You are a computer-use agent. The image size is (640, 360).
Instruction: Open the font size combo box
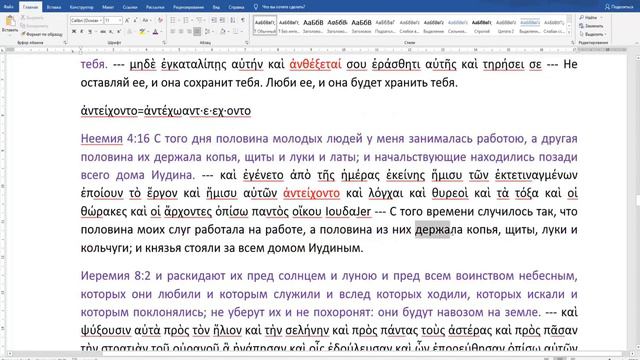(113, 20)
